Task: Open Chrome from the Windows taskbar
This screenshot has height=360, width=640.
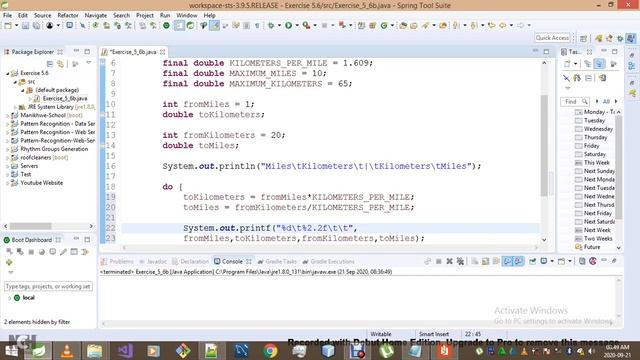Action: (x=270, y=351)
